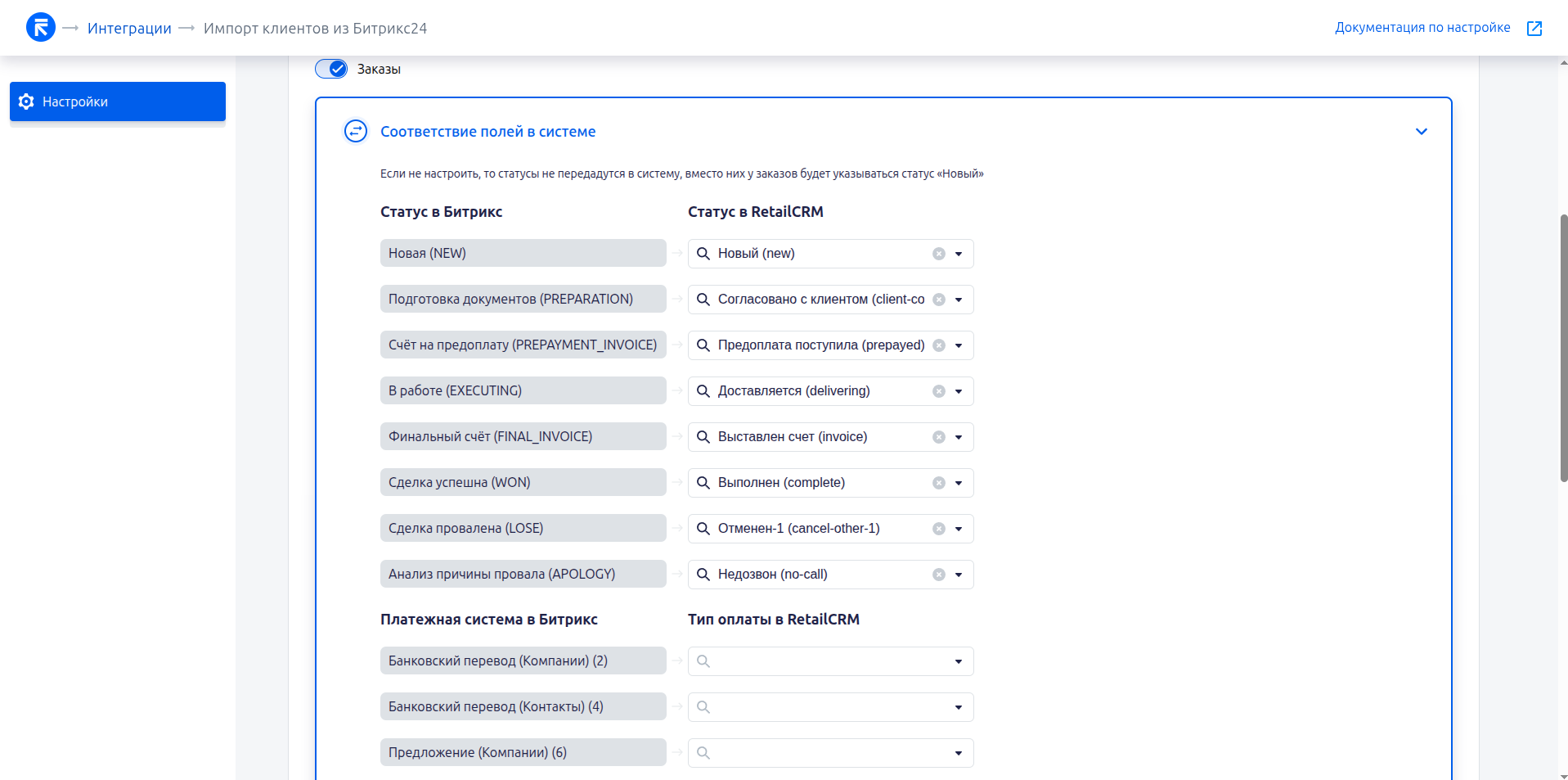Click search icon in Согласовано с клиентом field
This screenshot has width=1568, height=780.
coord(703,300)
